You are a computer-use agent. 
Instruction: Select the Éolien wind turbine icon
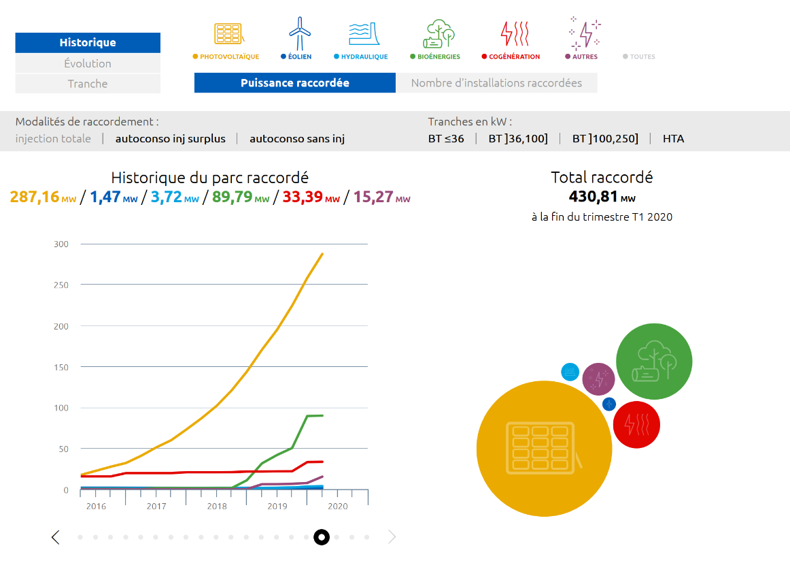[x=299, y=34]
